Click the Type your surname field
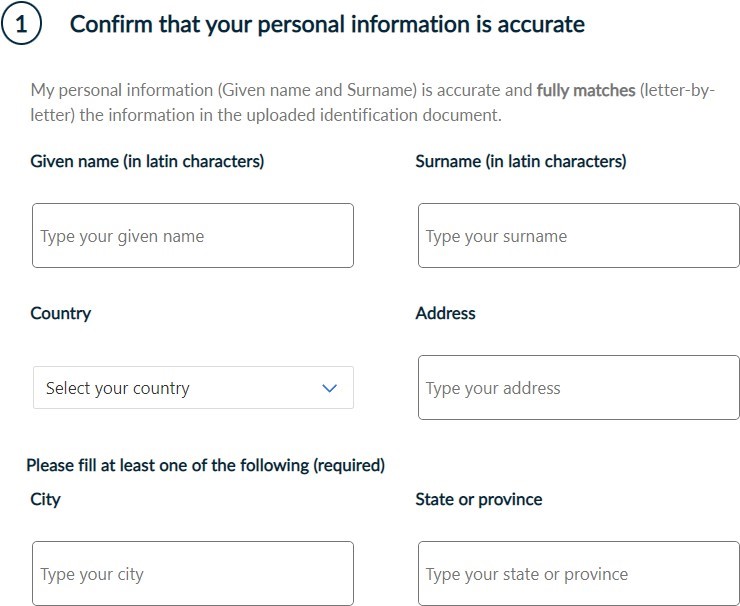The height and width of the screenshot is (606, 740). [x=578, y=236]
